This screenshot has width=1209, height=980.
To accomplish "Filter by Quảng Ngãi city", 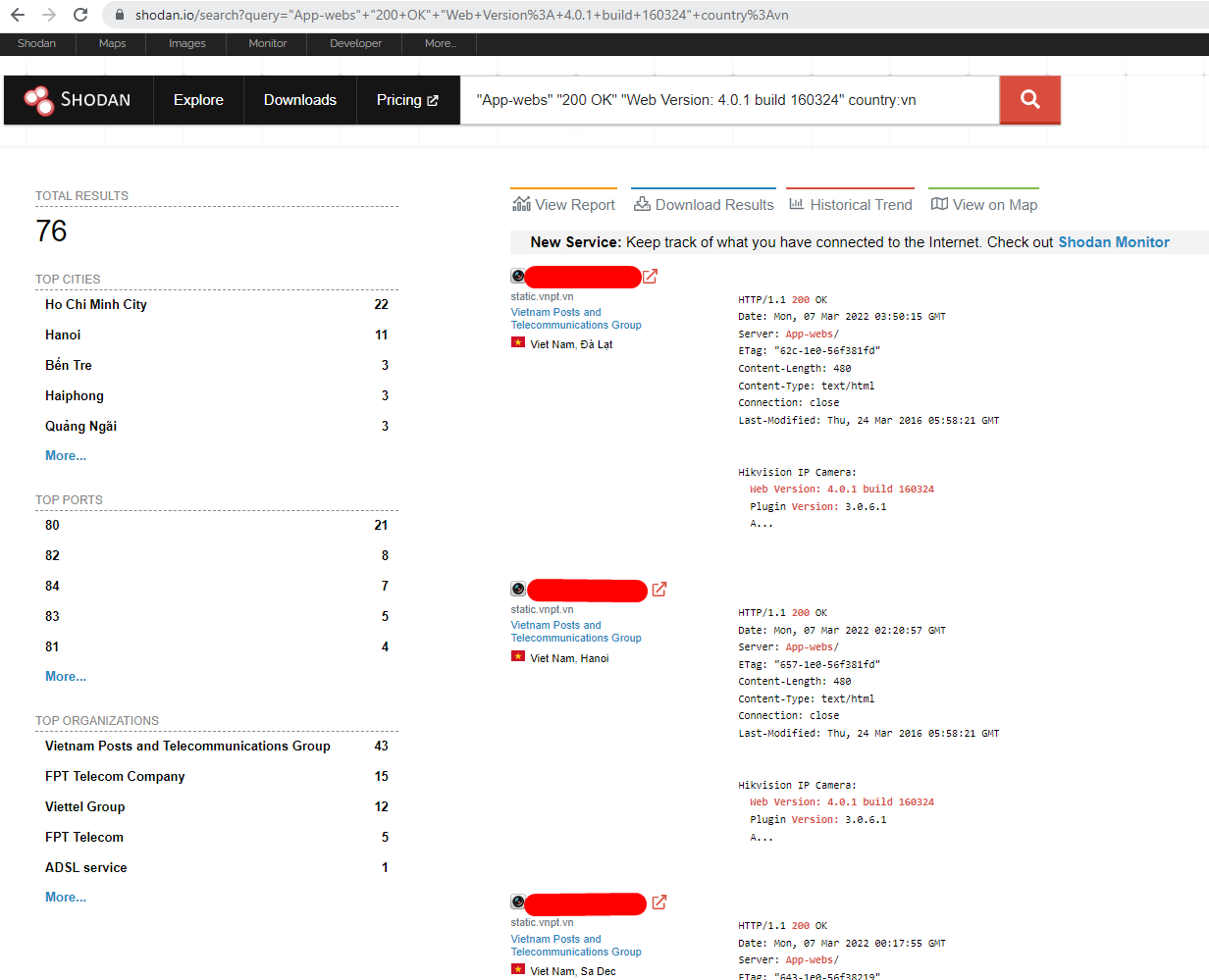I will 80,426.
